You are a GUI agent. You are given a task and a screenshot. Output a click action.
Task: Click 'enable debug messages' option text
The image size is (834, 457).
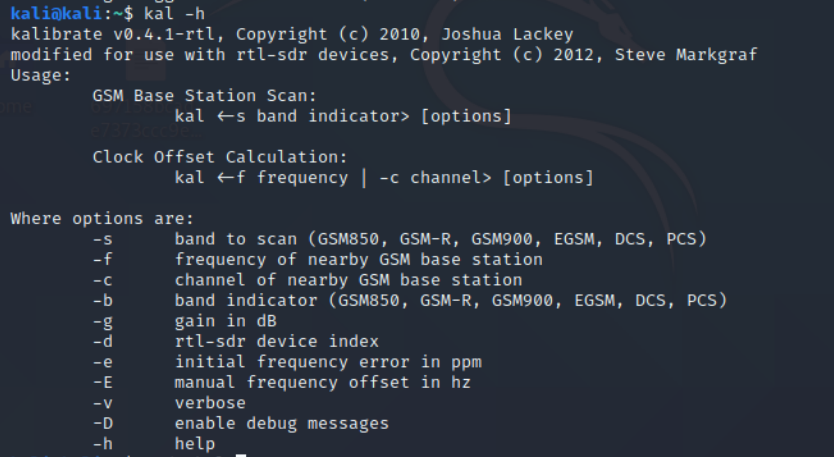[x=282, y=423]
